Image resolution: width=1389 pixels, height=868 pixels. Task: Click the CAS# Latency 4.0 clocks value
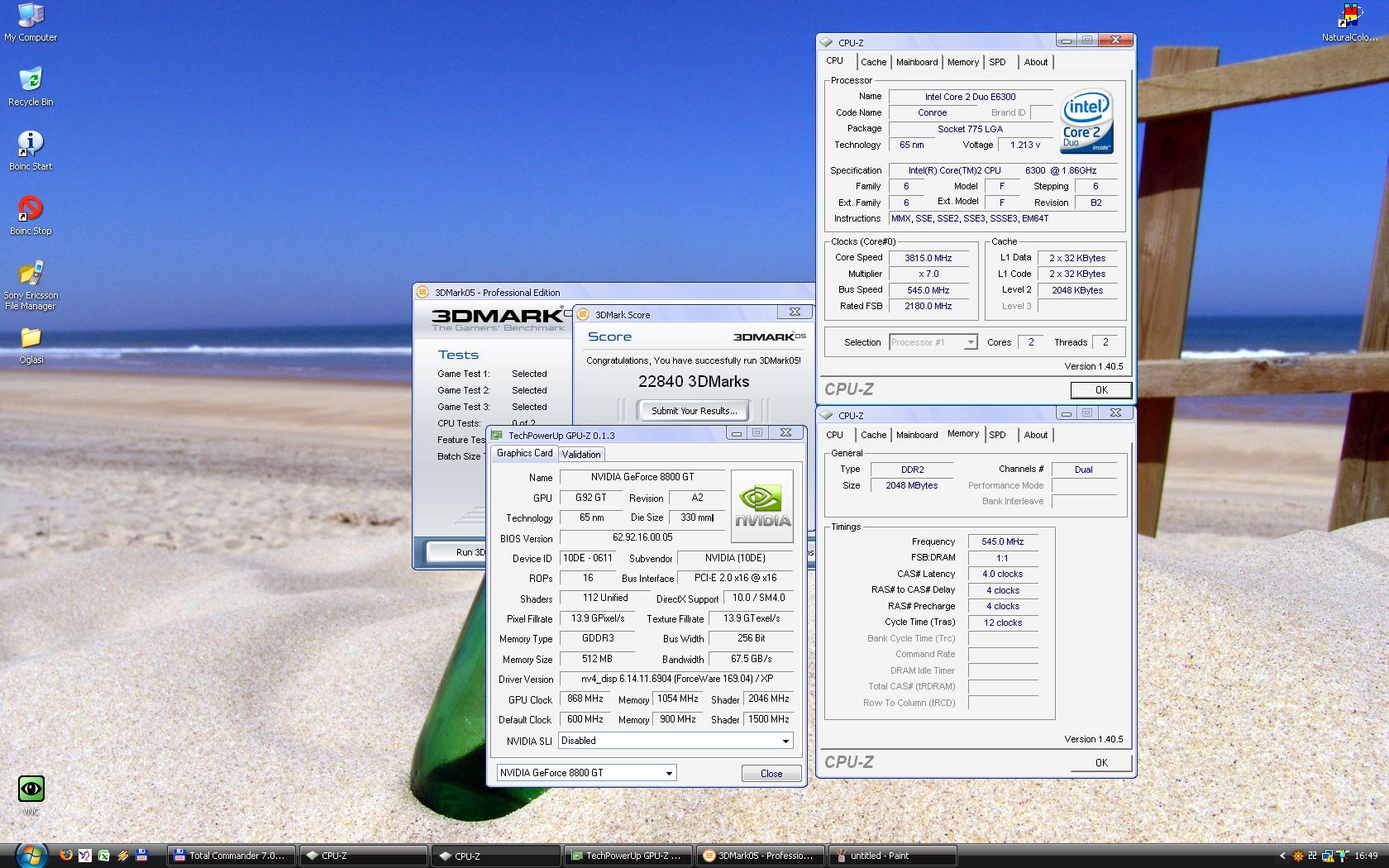point(1002,574)
